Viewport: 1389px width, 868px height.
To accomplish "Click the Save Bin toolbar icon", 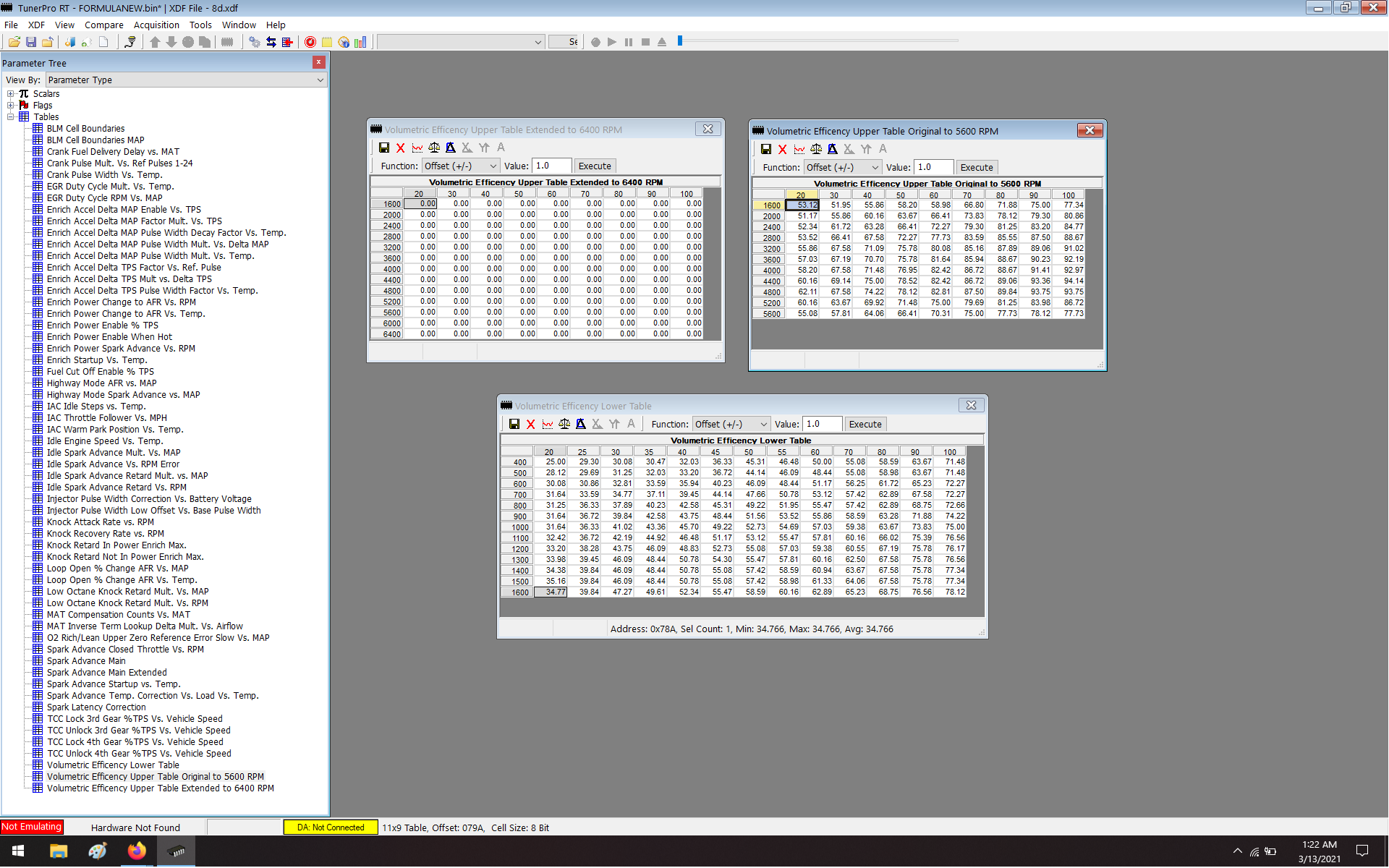I will pyautogui.click(x=31, y=42).
